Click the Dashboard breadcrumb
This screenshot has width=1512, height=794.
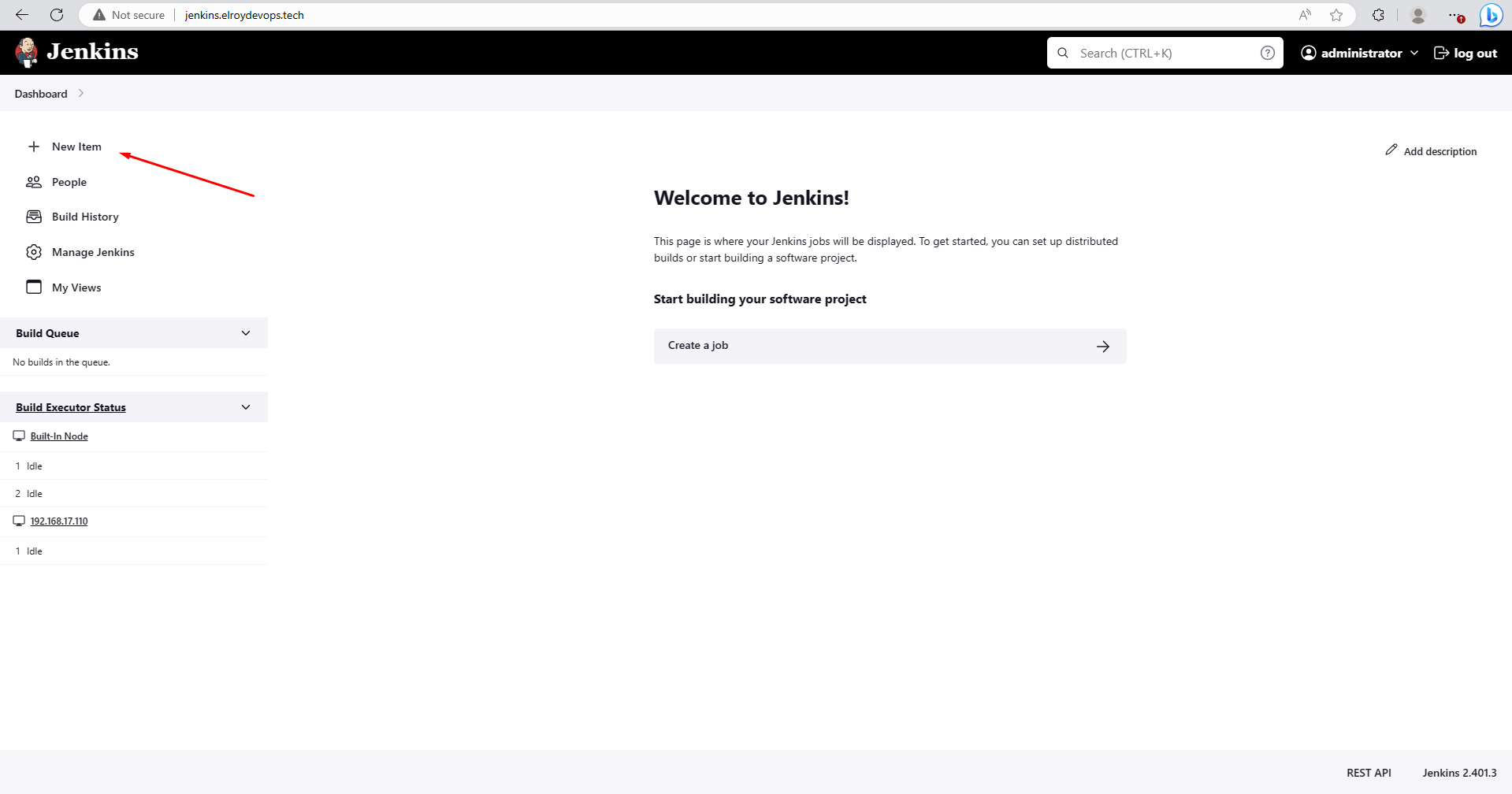tap(41, 94)
